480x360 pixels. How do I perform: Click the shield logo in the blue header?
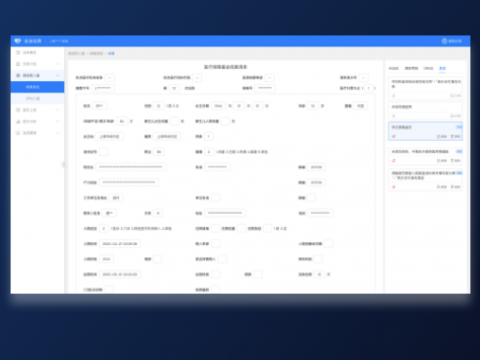(18, 41)
